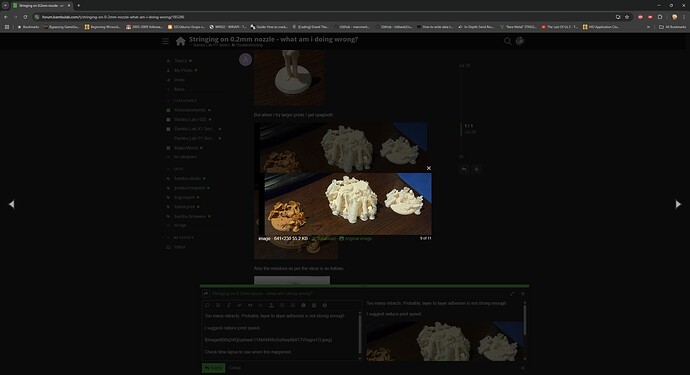Reload the page in the browser
The height and width of the screenshot is (375, 690).
(x=25, y=17)
